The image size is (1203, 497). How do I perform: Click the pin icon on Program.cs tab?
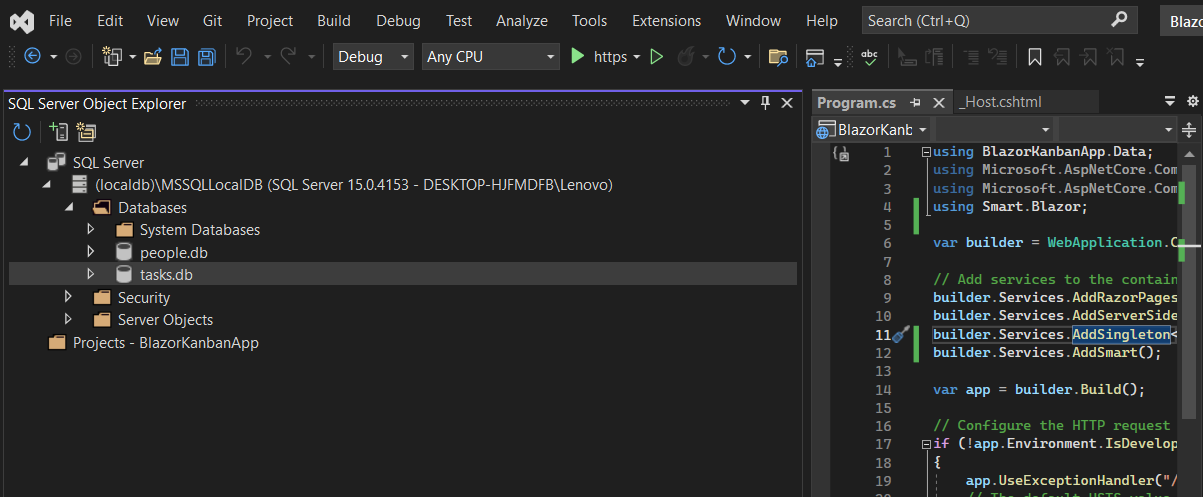click(915, 103)
